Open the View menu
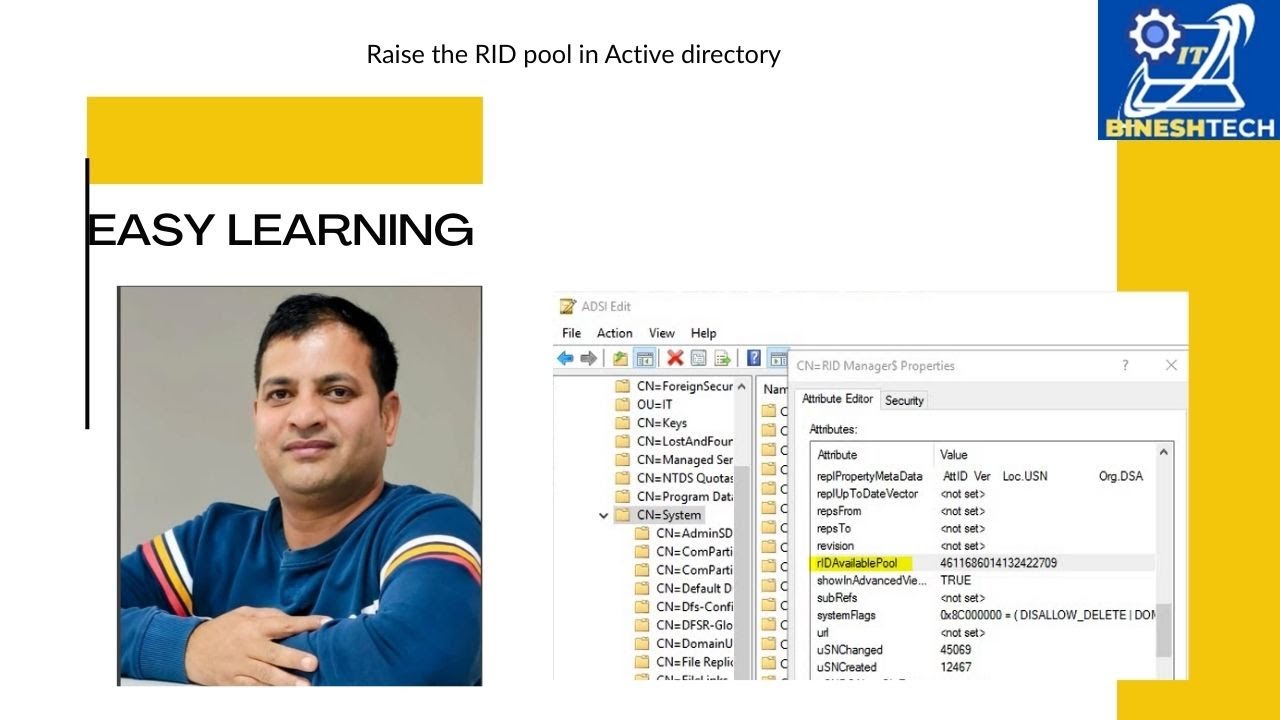This screenshot has height=720, width=1280. click(661, 333)
